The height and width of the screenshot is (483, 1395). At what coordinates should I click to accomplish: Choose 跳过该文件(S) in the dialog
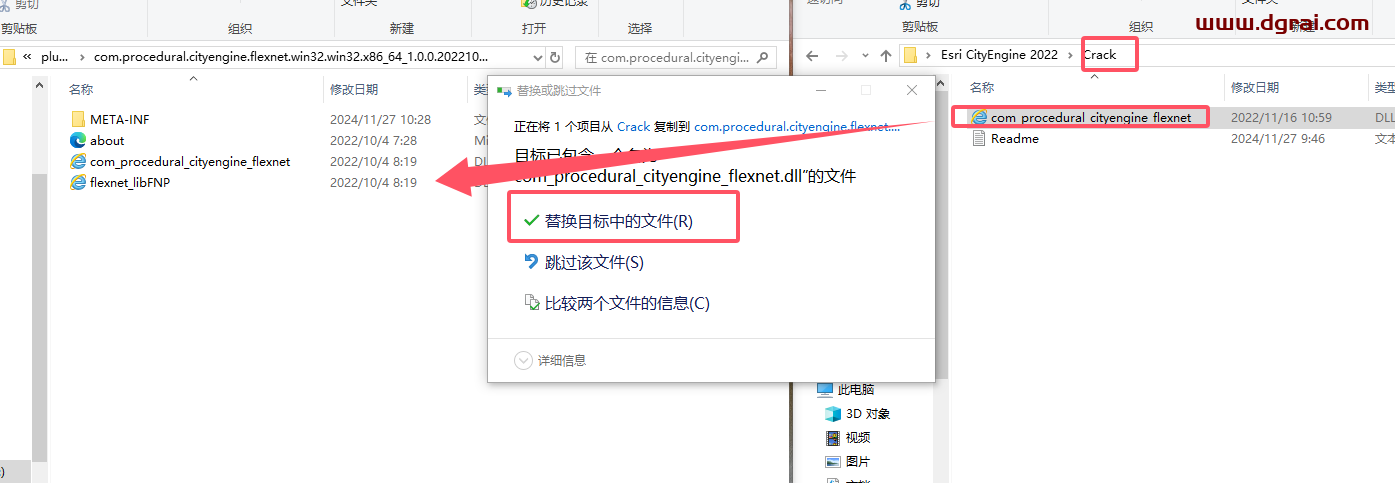pos(584,262)
